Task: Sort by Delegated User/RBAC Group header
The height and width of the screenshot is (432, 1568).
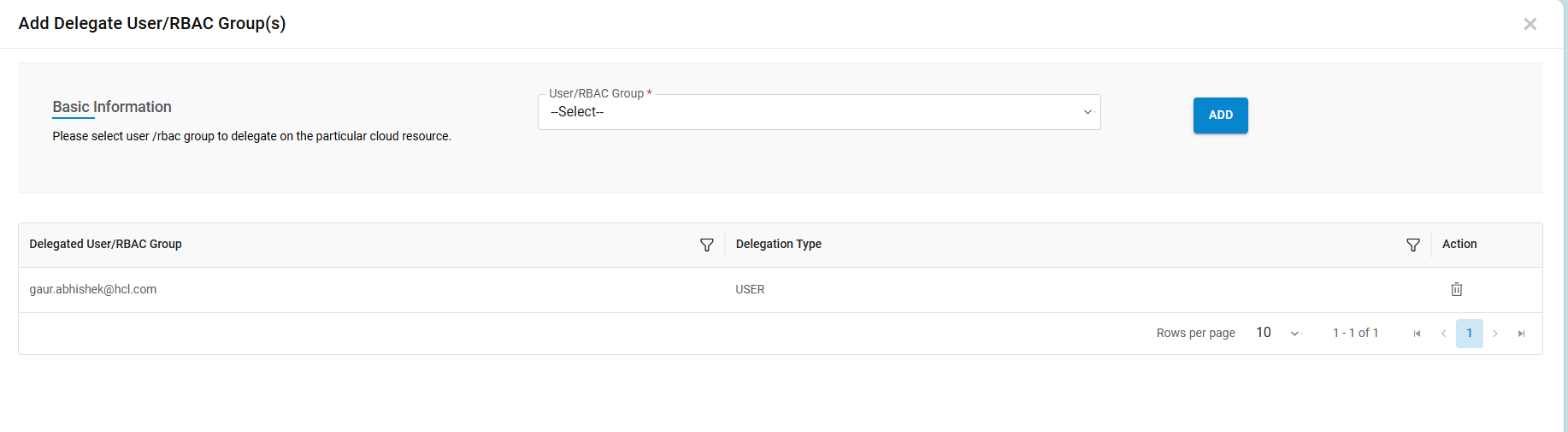Action: 105,245
